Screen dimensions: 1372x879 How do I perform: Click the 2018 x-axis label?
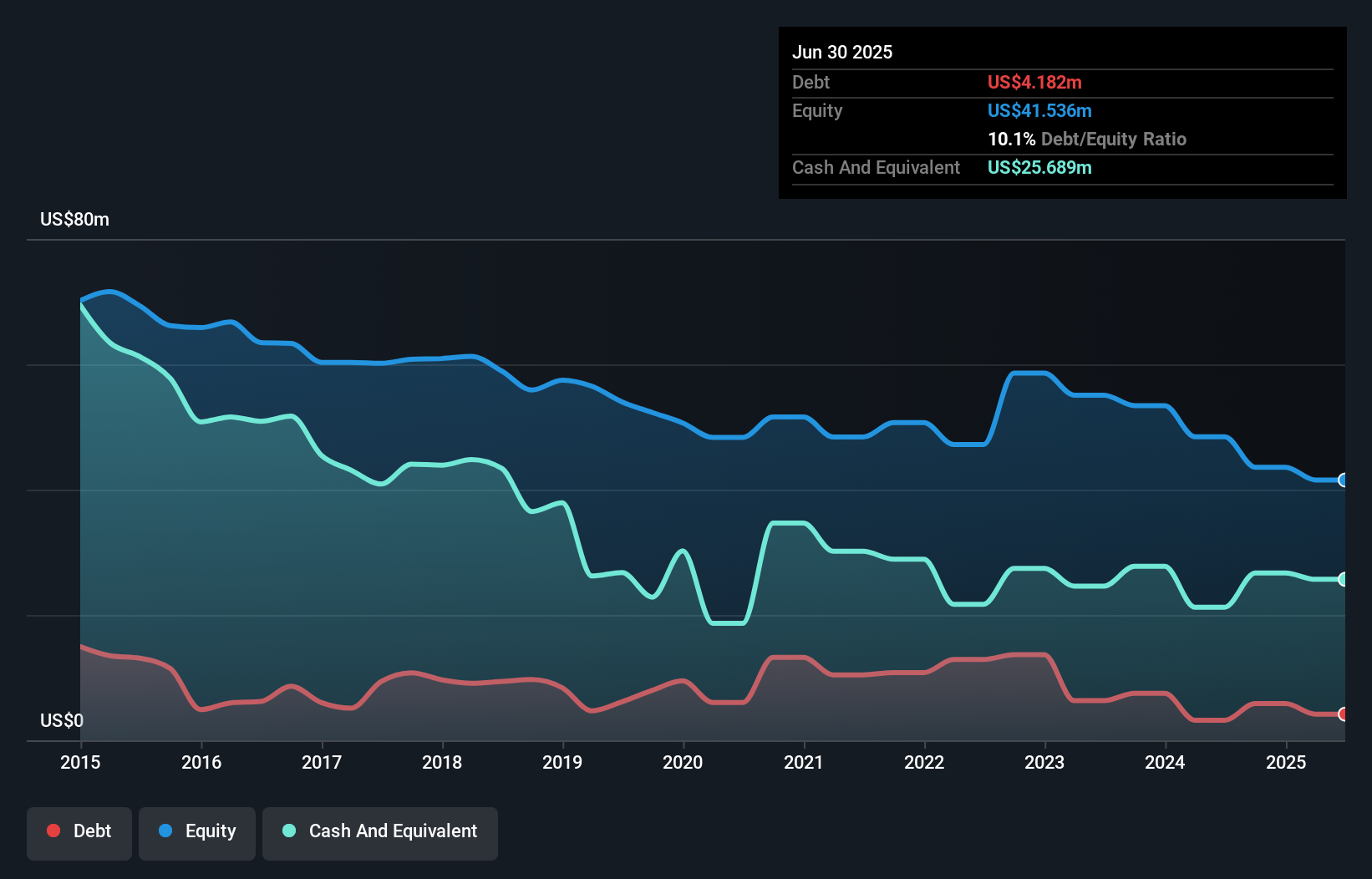click(x=442, y=762)
